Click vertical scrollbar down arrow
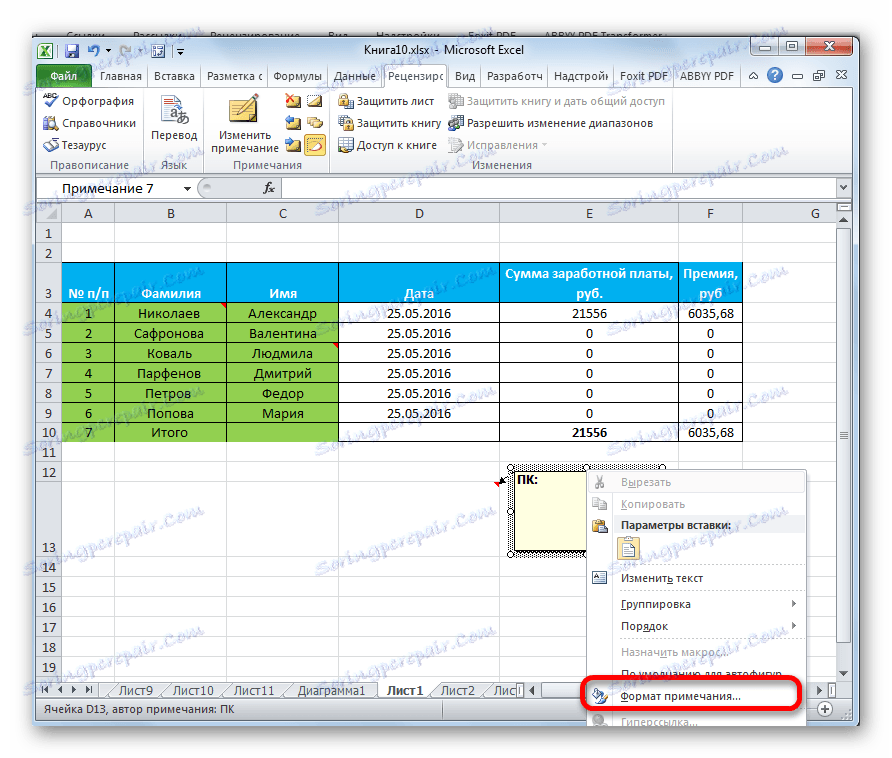Viewport: 892px width, 758px height. (x=844, y=673)
